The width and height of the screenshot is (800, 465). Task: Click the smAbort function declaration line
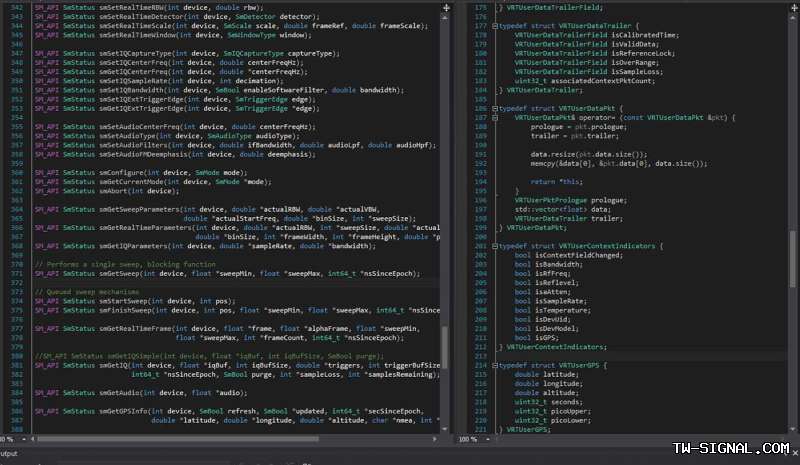click(110, 190)
